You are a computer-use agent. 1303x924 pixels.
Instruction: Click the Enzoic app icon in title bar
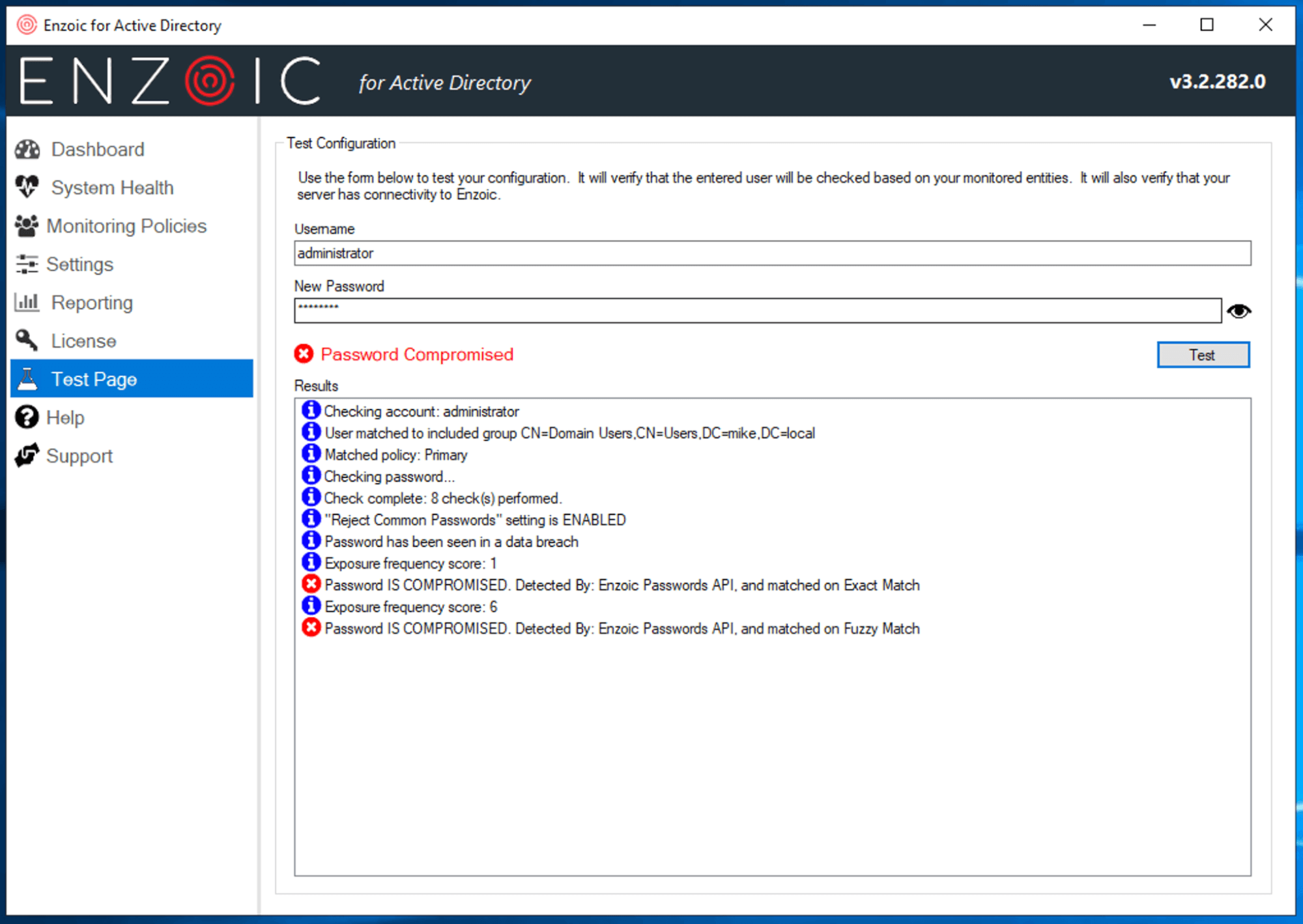pyautogui.click(x=27, y=25)
